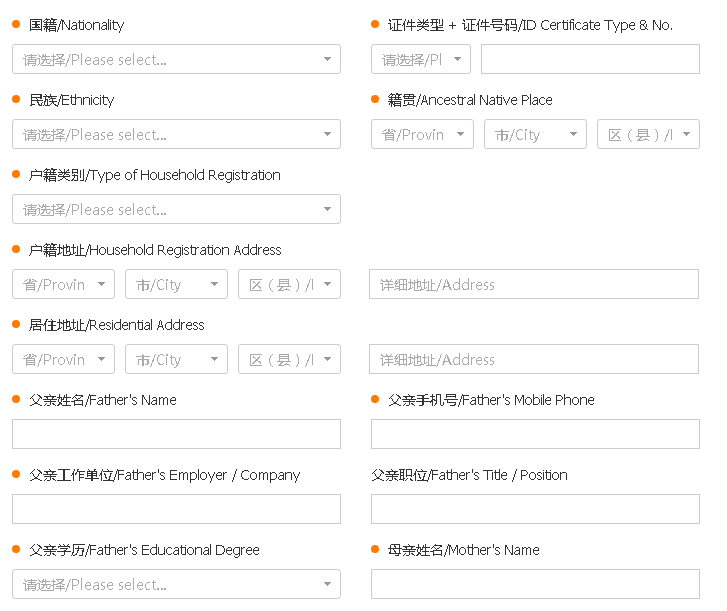
Task: Open Ancestral Native Place district dropdown
Action: pos(648,134)
